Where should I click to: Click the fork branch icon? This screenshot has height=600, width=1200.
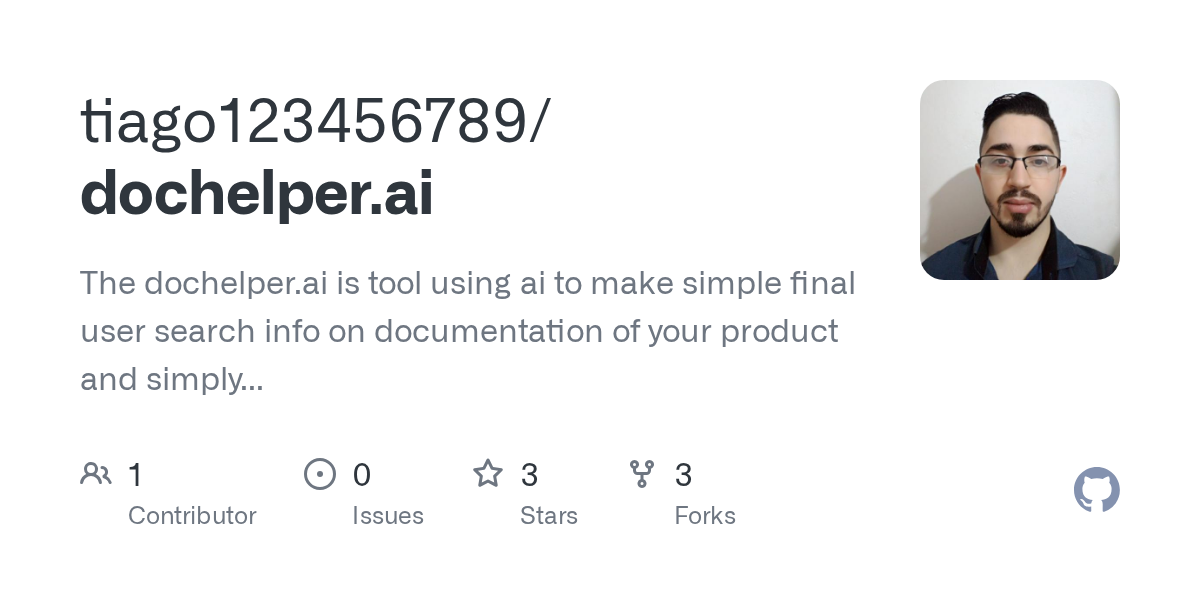click(x=642, y=474)
